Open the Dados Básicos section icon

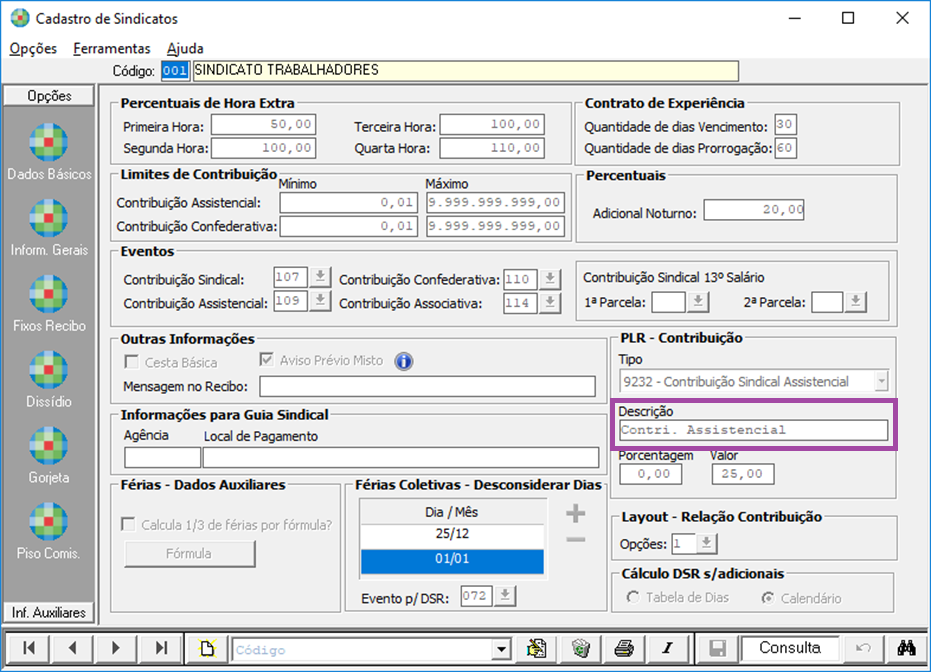tap(49, 142)
